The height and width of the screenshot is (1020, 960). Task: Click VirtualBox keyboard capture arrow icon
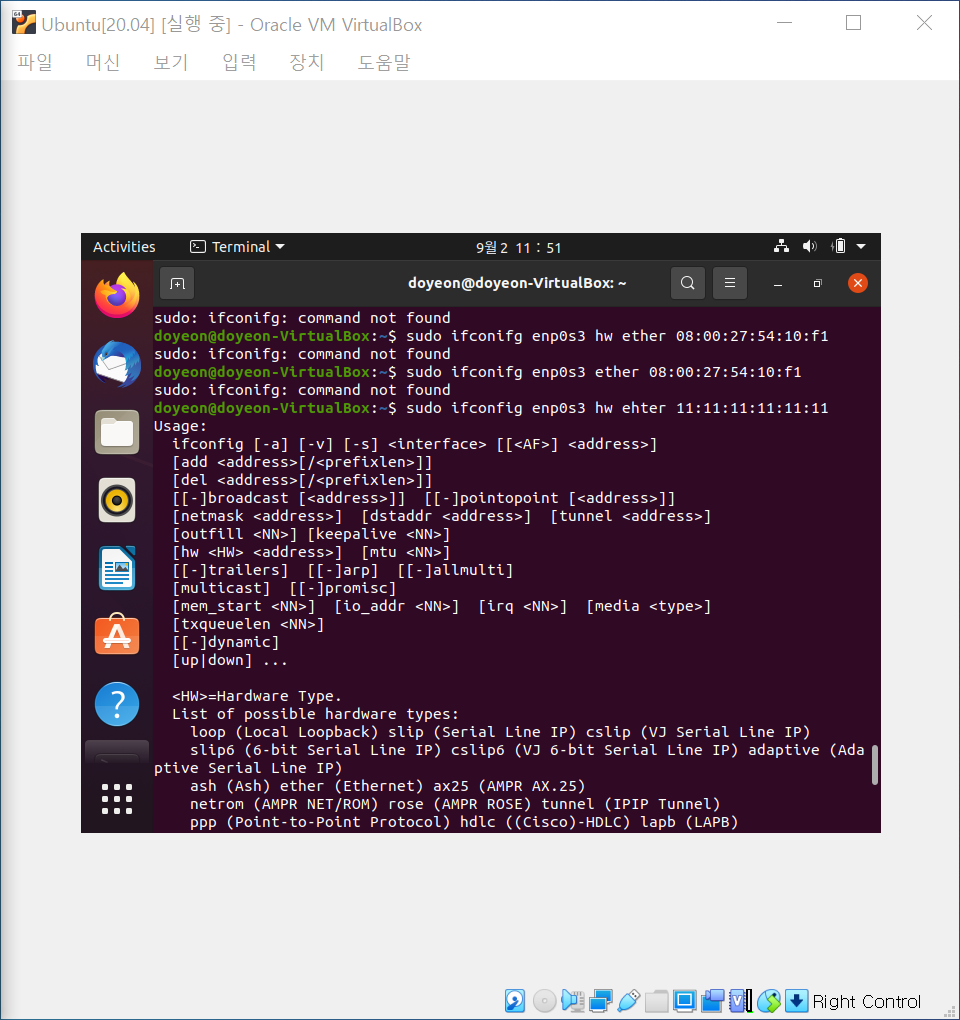tap(796, 1000)
